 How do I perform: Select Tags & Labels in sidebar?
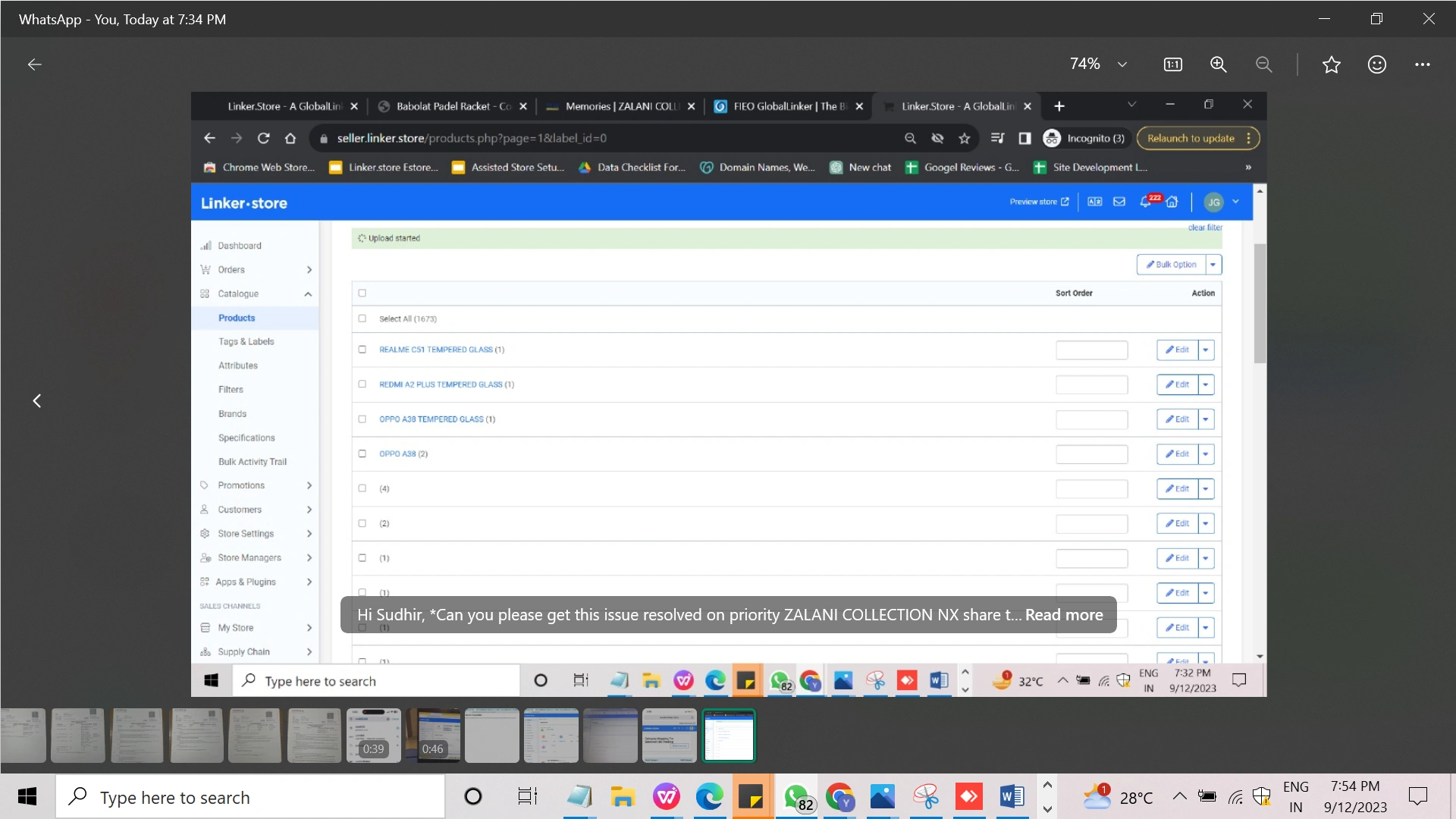[246, 342]
